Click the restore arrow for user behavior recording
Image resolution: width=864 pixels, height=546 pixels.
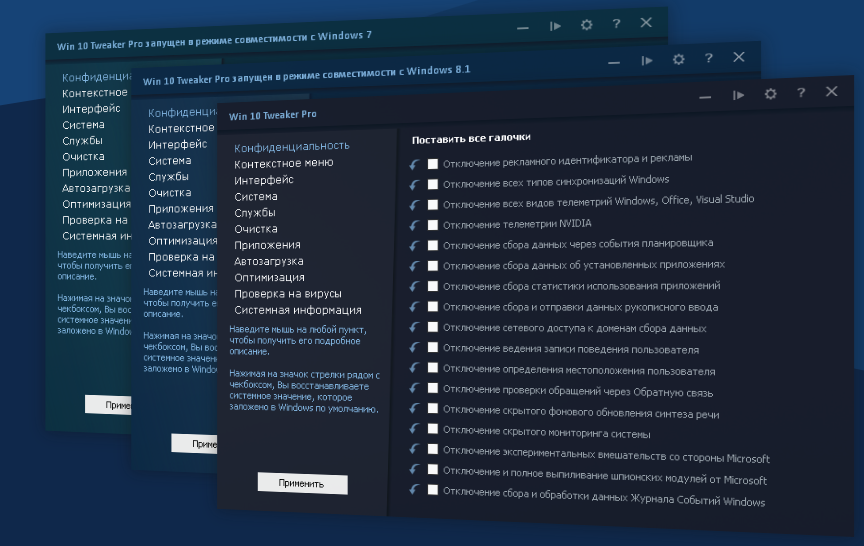tap(415, 348)
